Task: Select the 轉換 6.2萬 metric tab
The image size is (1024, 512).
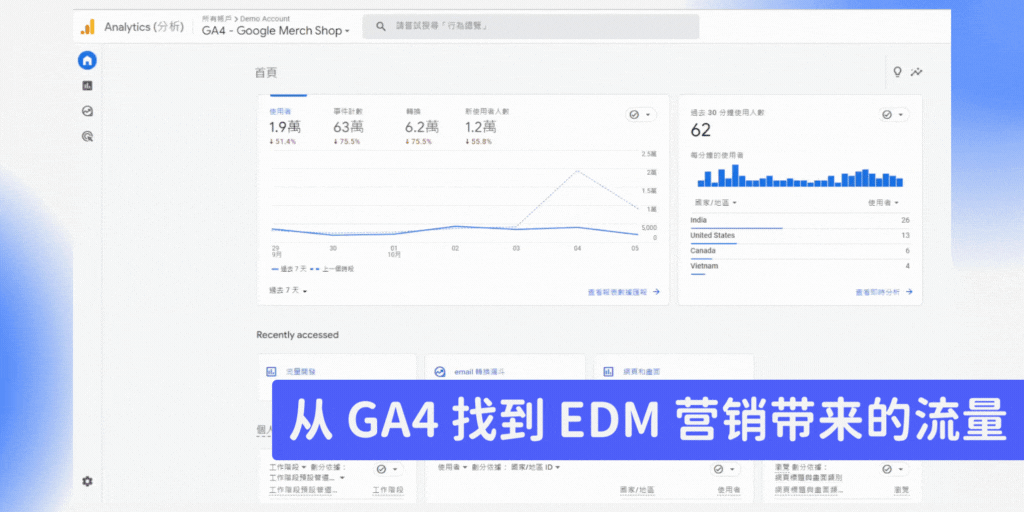Action: 421,126
